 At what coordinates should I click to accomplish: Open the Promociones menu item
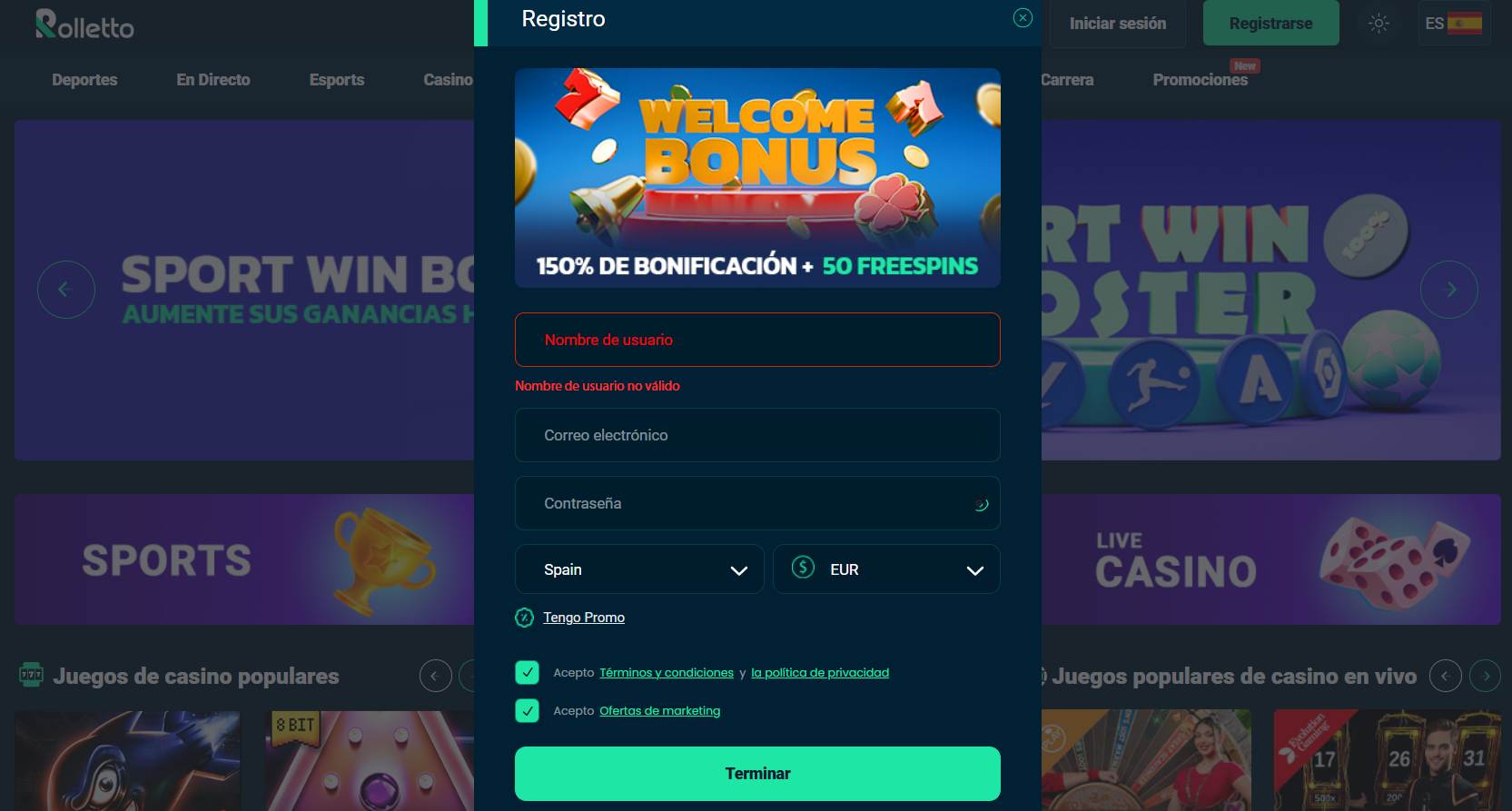[x=1200, y=80]
